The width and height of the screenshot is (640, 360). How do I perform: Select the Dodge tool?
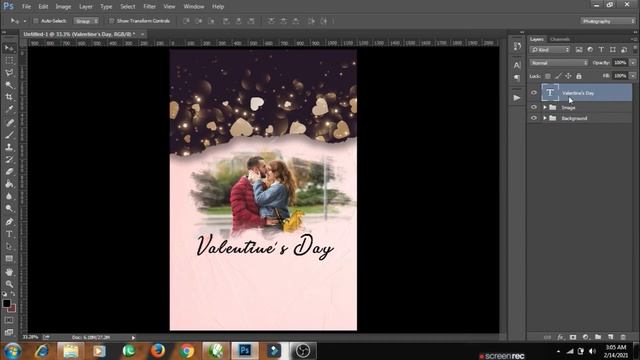tap(9, 208)
